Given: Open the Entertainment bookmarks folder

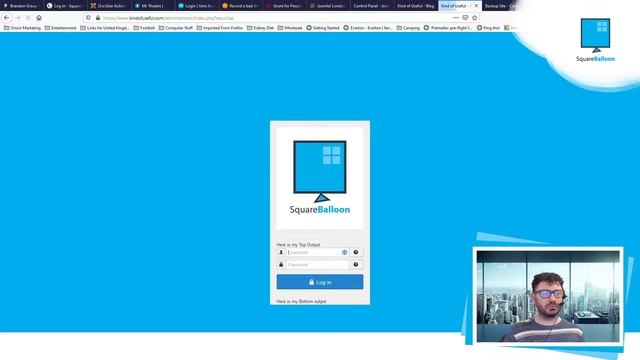Looking at the screenshot, I should tap(60, 28).
